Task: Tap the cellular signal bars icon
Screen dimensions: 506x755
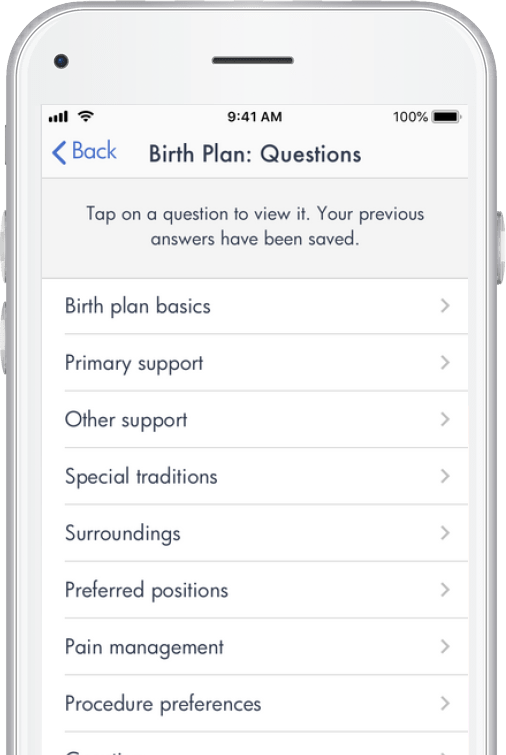Action: pyautogui.click(x=58, y=117)
